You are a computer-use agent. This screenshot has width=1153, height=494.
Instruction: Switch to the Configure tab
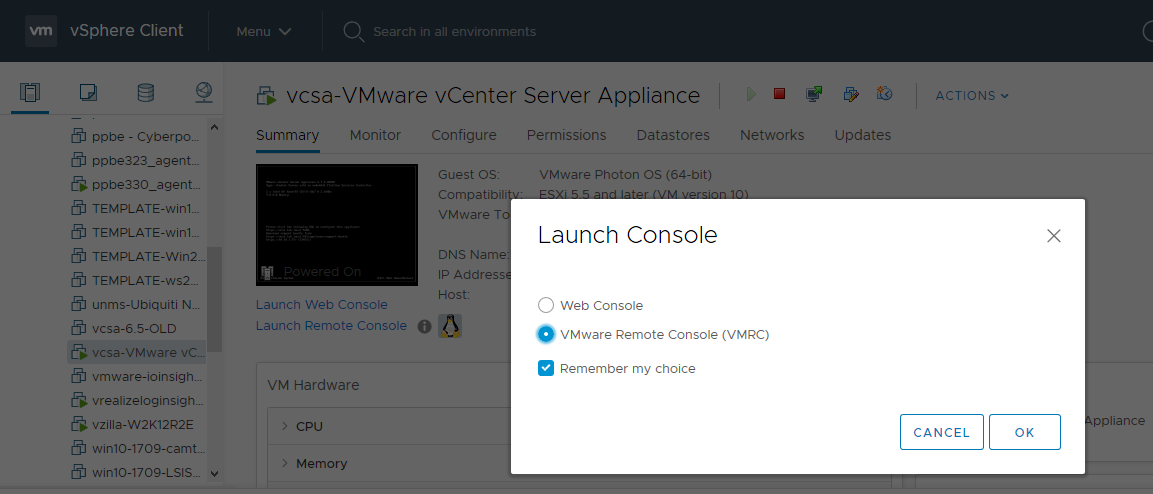[464, 135]
